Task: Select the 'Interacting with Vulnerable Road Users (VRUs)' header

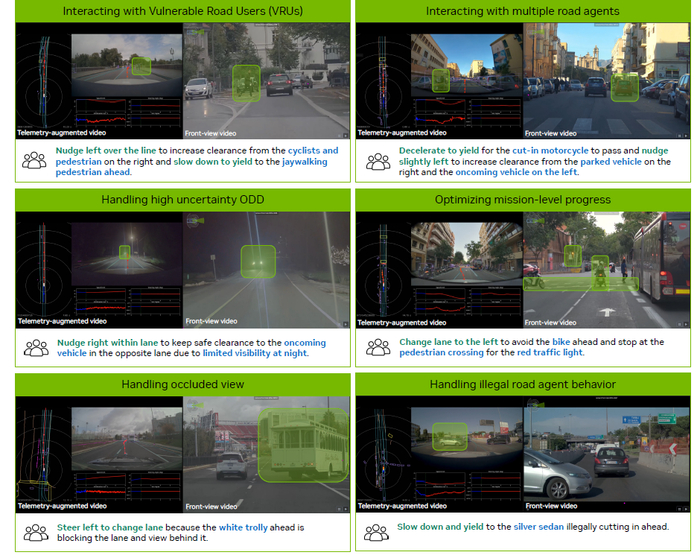Action: tap(182, 11)
